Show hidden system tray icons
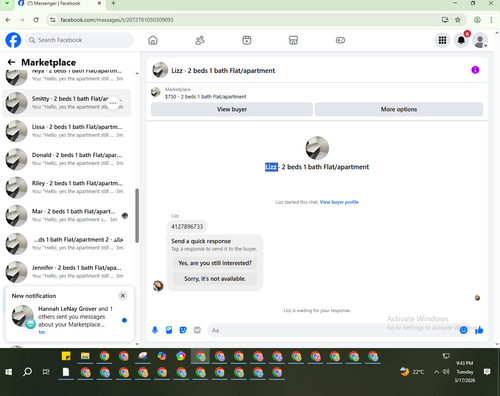The image size is (500, 396). coord(436,372)
